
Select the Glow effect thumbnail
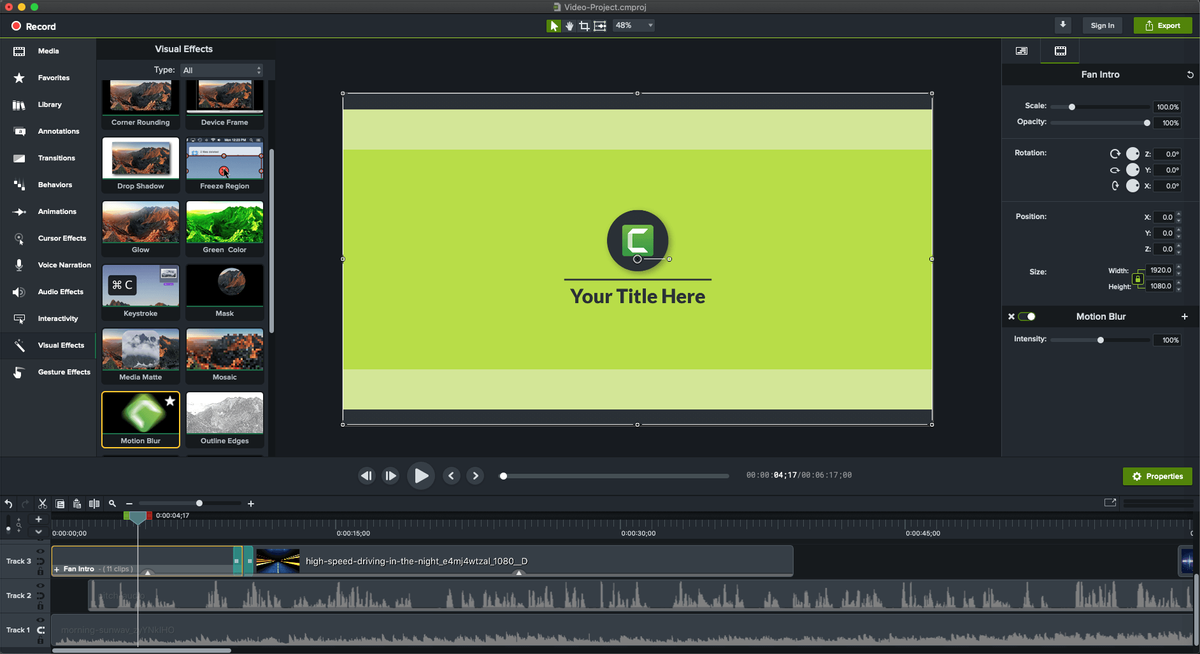(141, 228)
